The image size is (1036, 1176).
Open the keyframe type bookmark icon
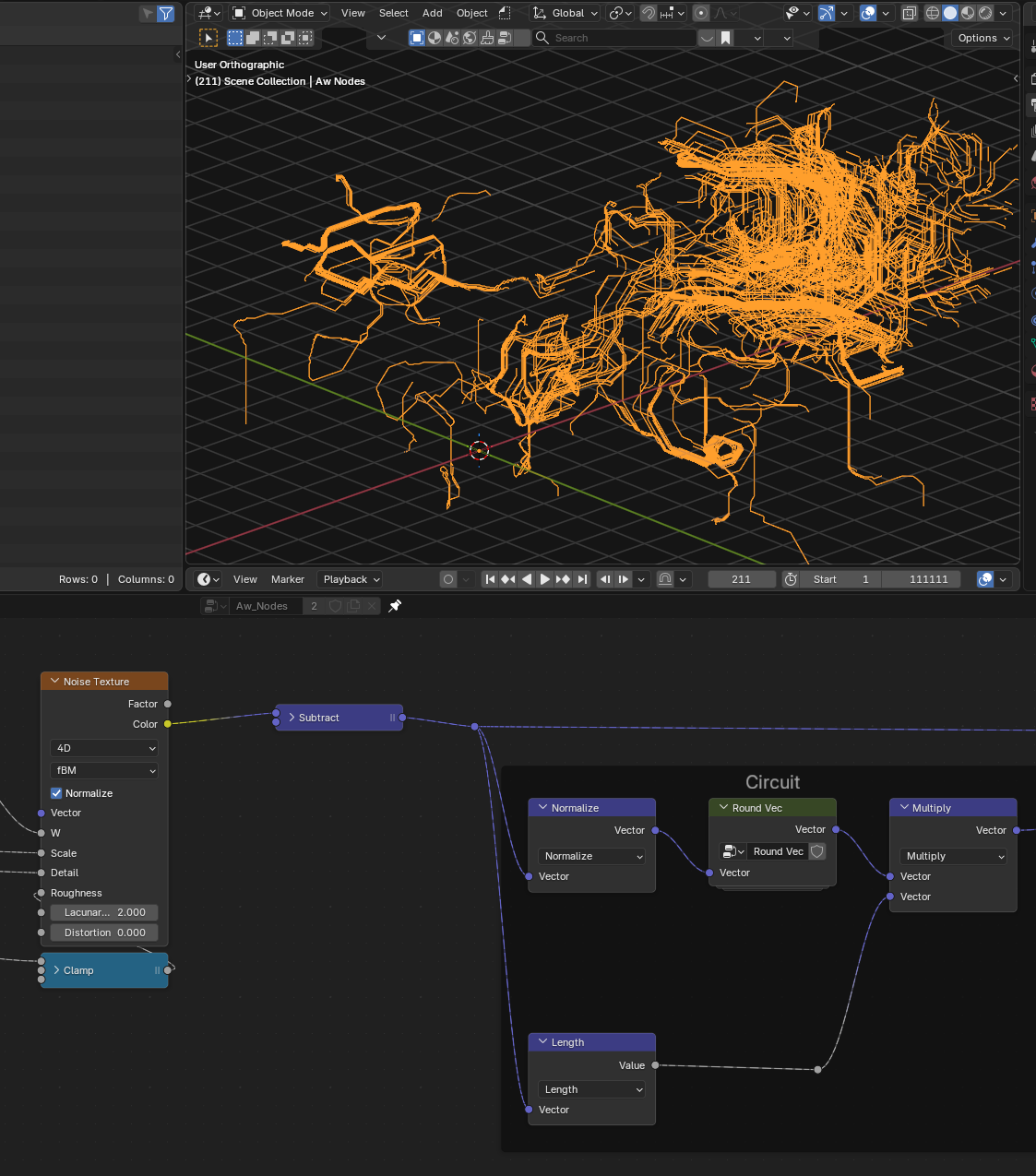(726, 38)
